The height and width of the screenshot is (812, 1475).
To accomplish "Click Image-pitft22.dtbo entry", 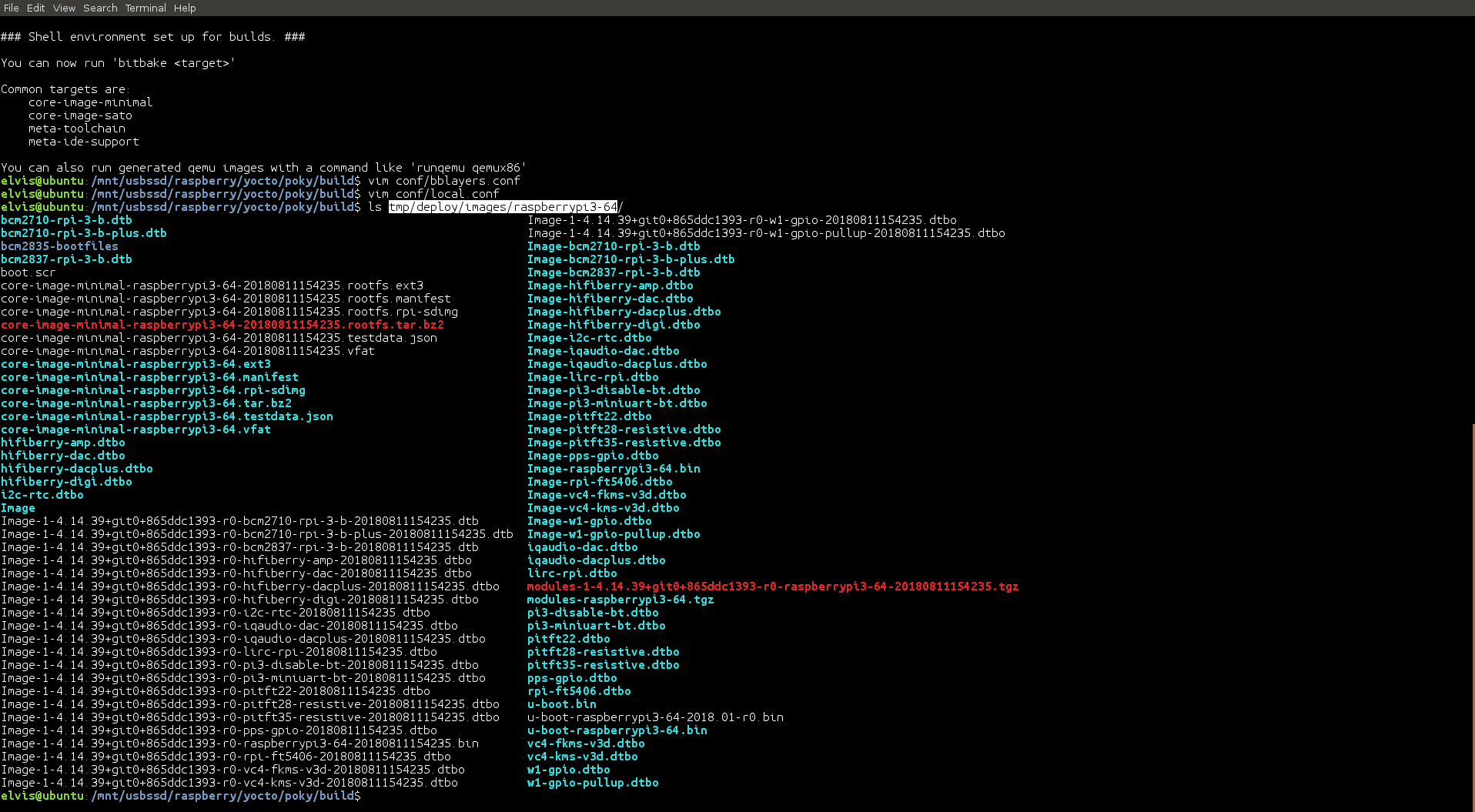I will [x=589, y=416].
